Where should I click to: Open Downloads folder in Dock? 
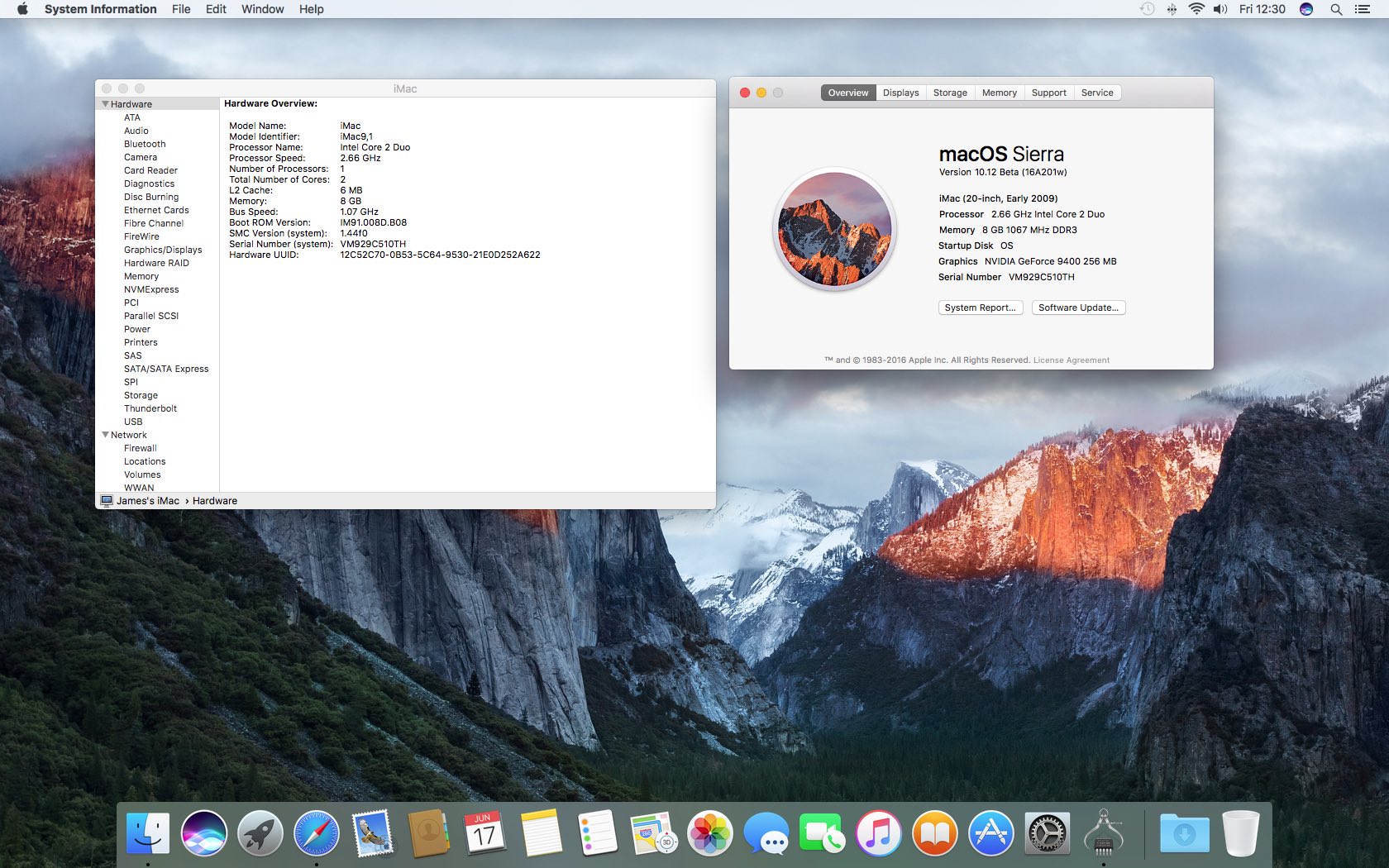(1184, 832)
